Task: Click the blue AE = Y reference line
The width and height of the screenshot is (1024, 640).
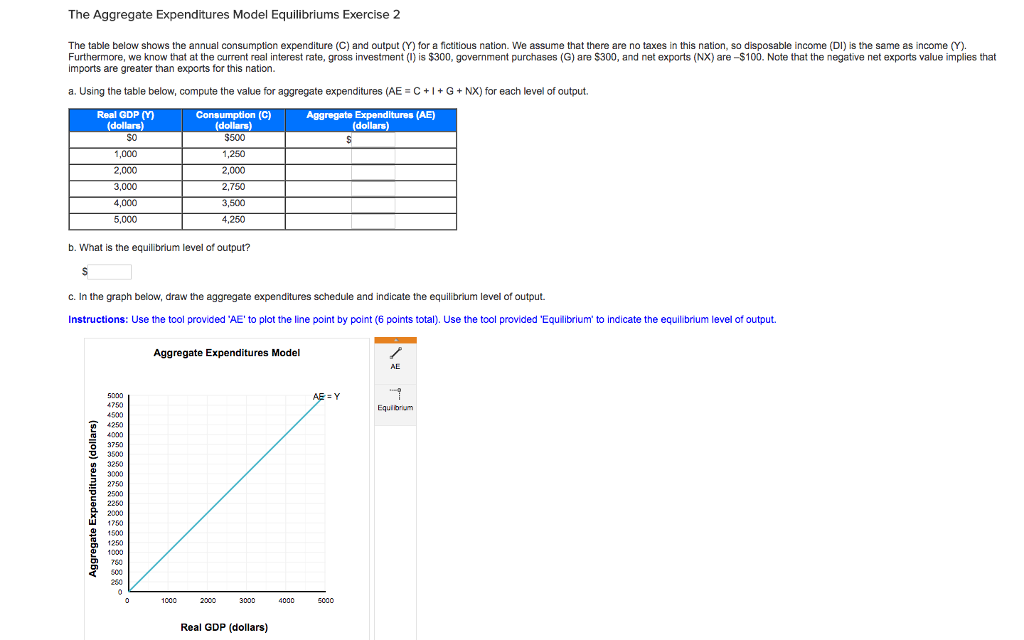Action: click(x=225, y=495)
